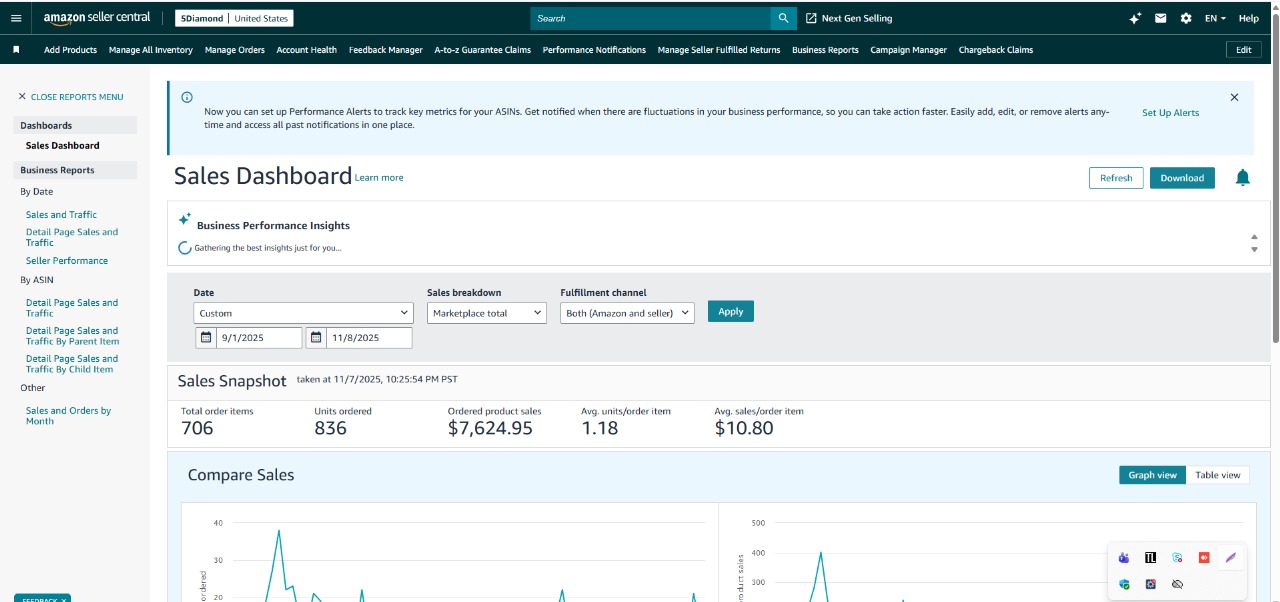Go to Manage Orders menu item
This screenshot has height=602, width=1280.
[235, 50]
